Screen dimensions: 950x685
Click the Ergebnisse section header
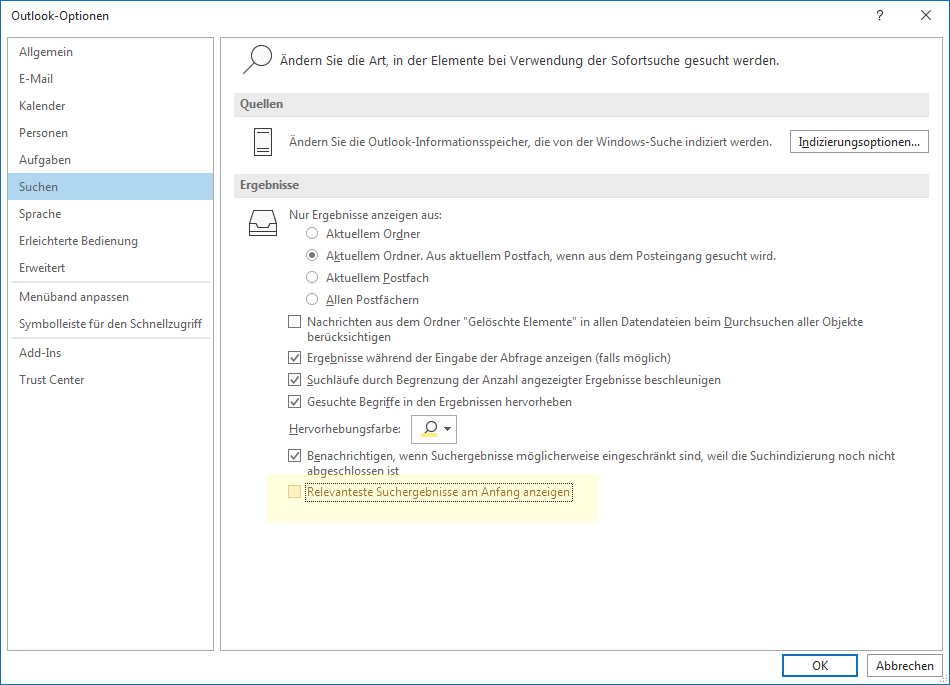pyautogui.click(x=581, y=185)
